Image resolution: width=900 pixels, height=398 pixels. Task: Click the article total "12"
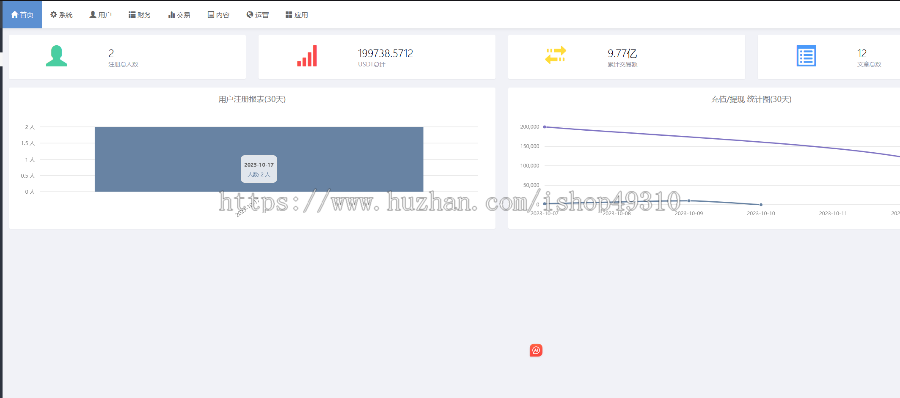tap(862, 53)
